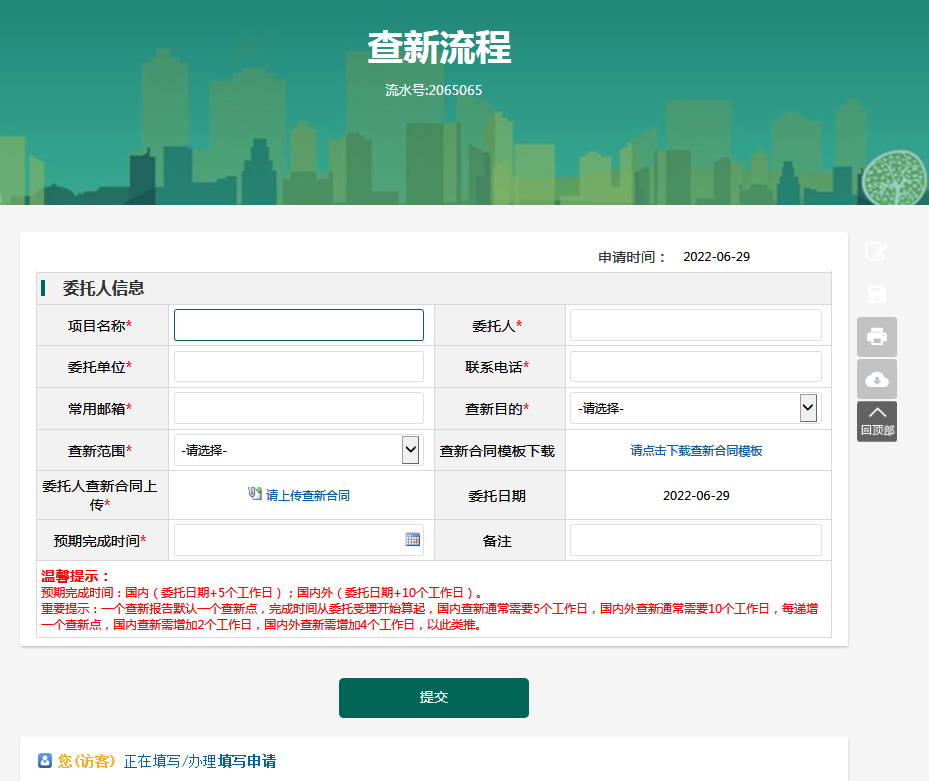This screenshot has height=781, width=929.
Task: Click 请点击下载查新合同模板 link
Action: click(x=696, y=451)
